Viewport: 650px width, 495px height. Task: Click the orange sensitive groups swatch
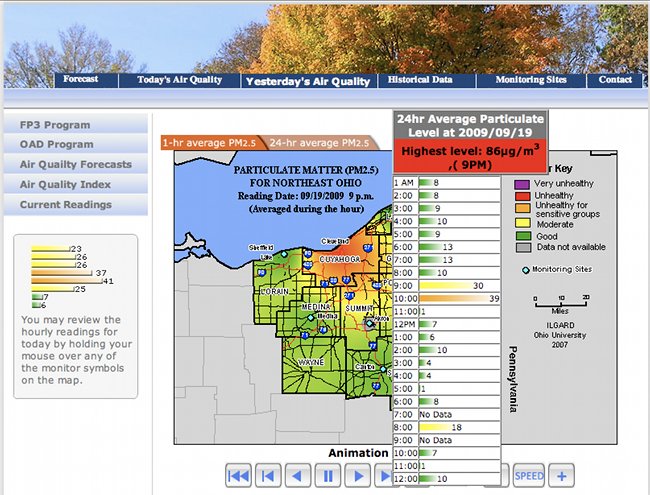pyautogui.click(x=522, y=208)
